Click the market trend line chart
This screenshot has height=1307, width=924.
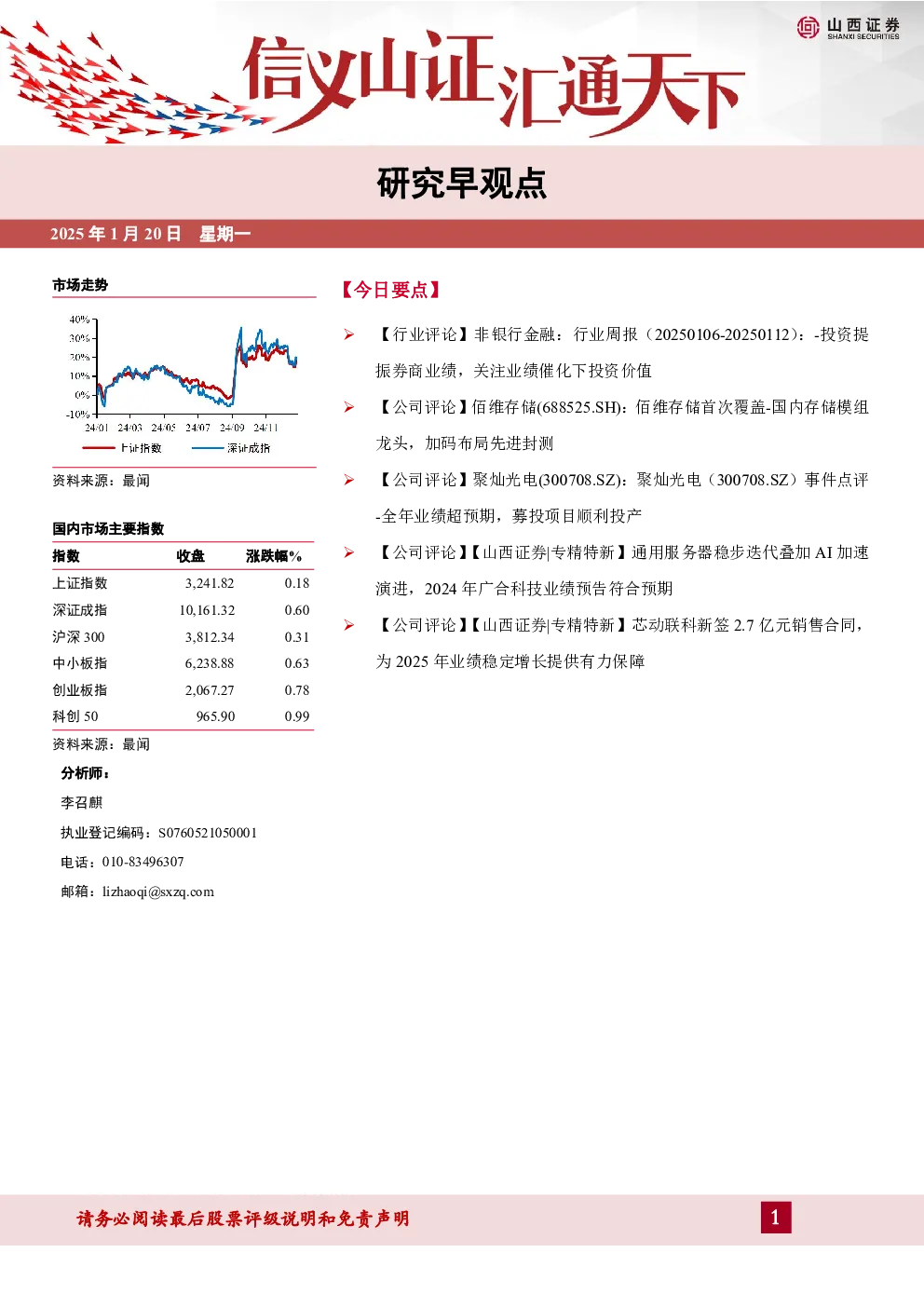(183, 375)
